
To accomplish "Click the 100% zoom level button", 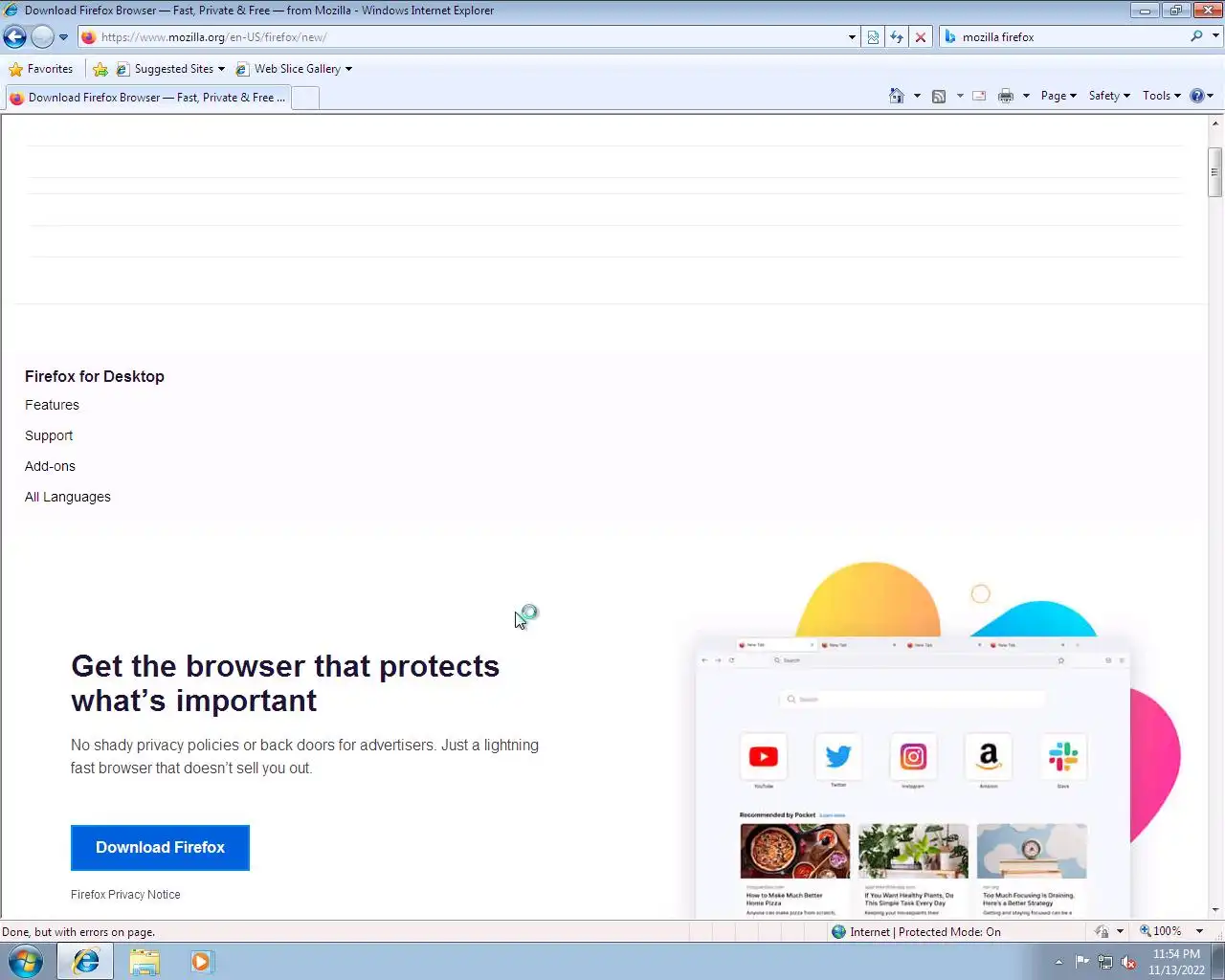I will pyautogui.click(x=1160, y=931).
